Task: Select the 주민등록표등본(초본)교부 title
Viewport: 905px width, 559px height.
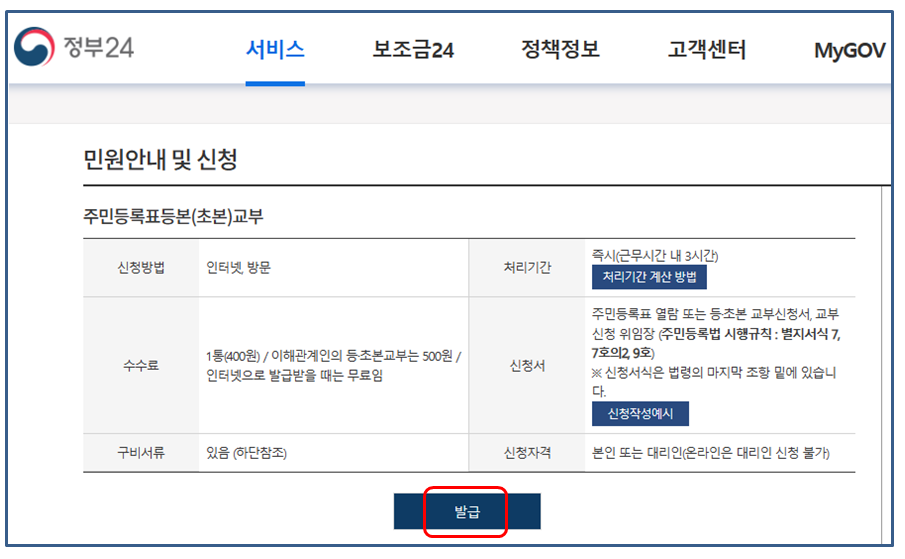Action: (x=173, y=216)
